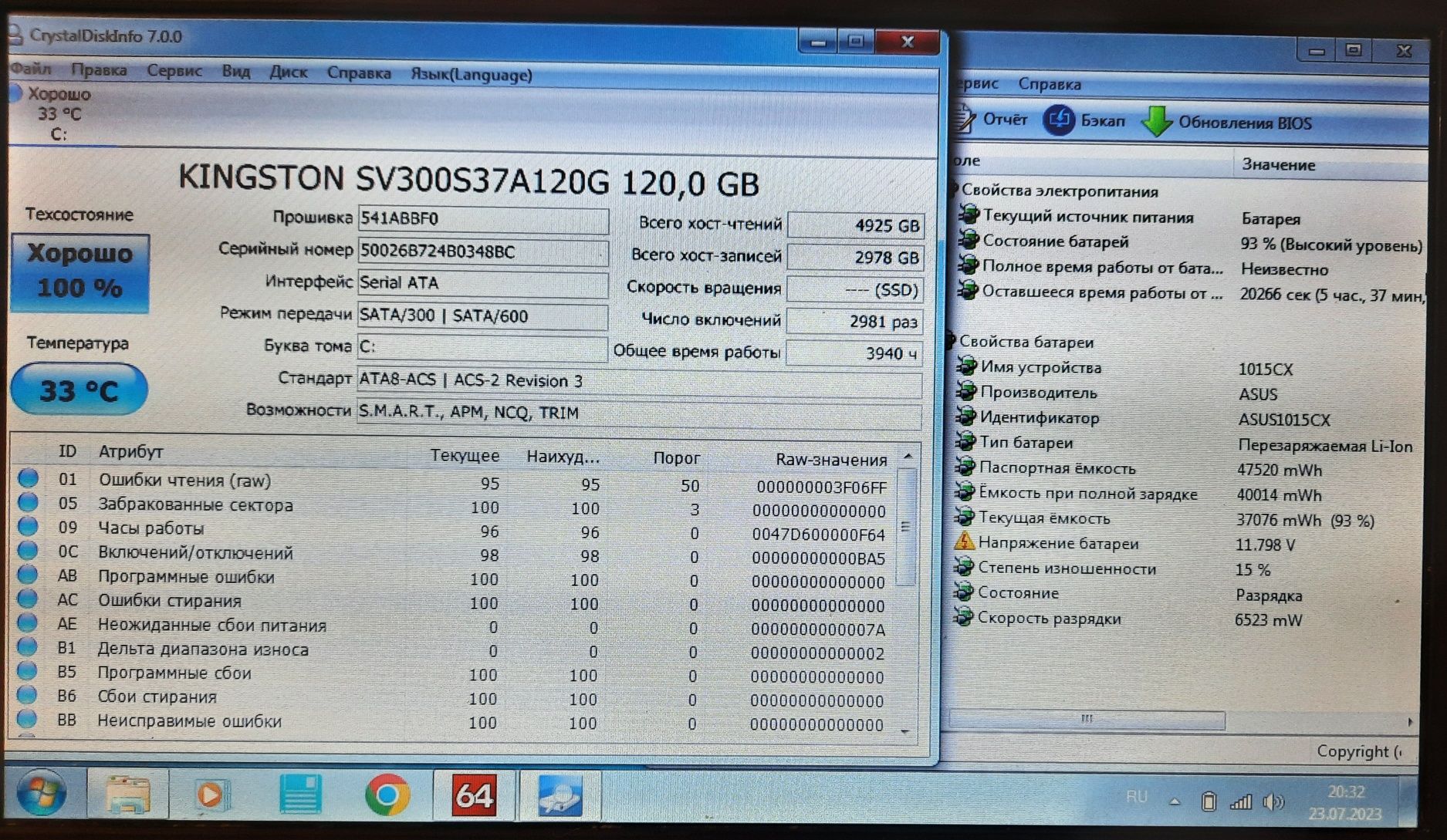Click the status dot for attribute AB
This screenshot has height=840, width=1447.
pyautogui.click(x=28, y=575)
